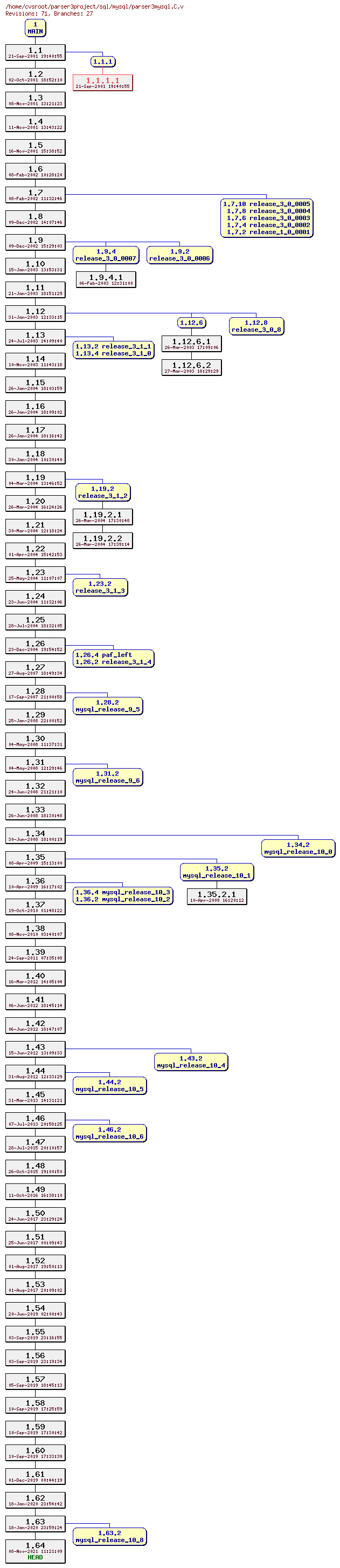
Task: Select branch 1.23.2 release_3_1_3
Action: coord(100,587)
